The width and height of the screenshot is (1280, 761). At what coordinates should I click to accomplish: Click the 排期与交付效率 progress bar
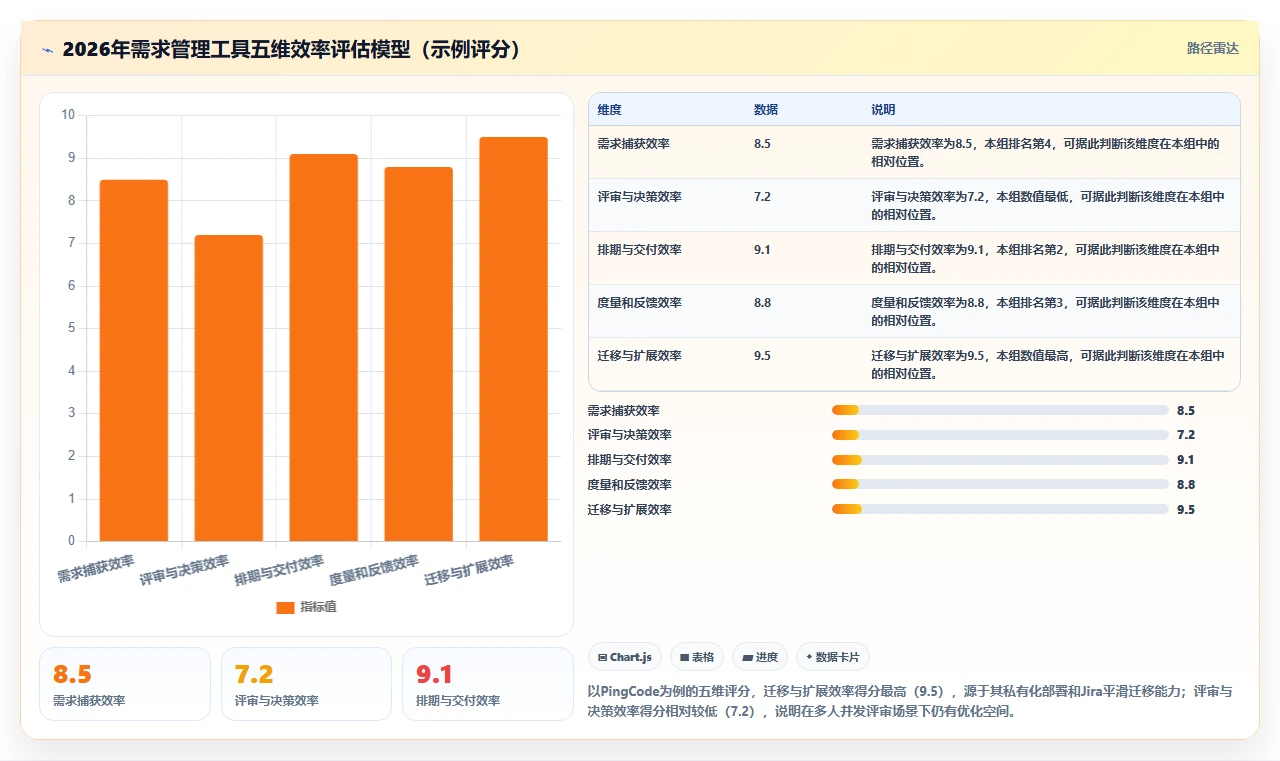coord(1000,460)
